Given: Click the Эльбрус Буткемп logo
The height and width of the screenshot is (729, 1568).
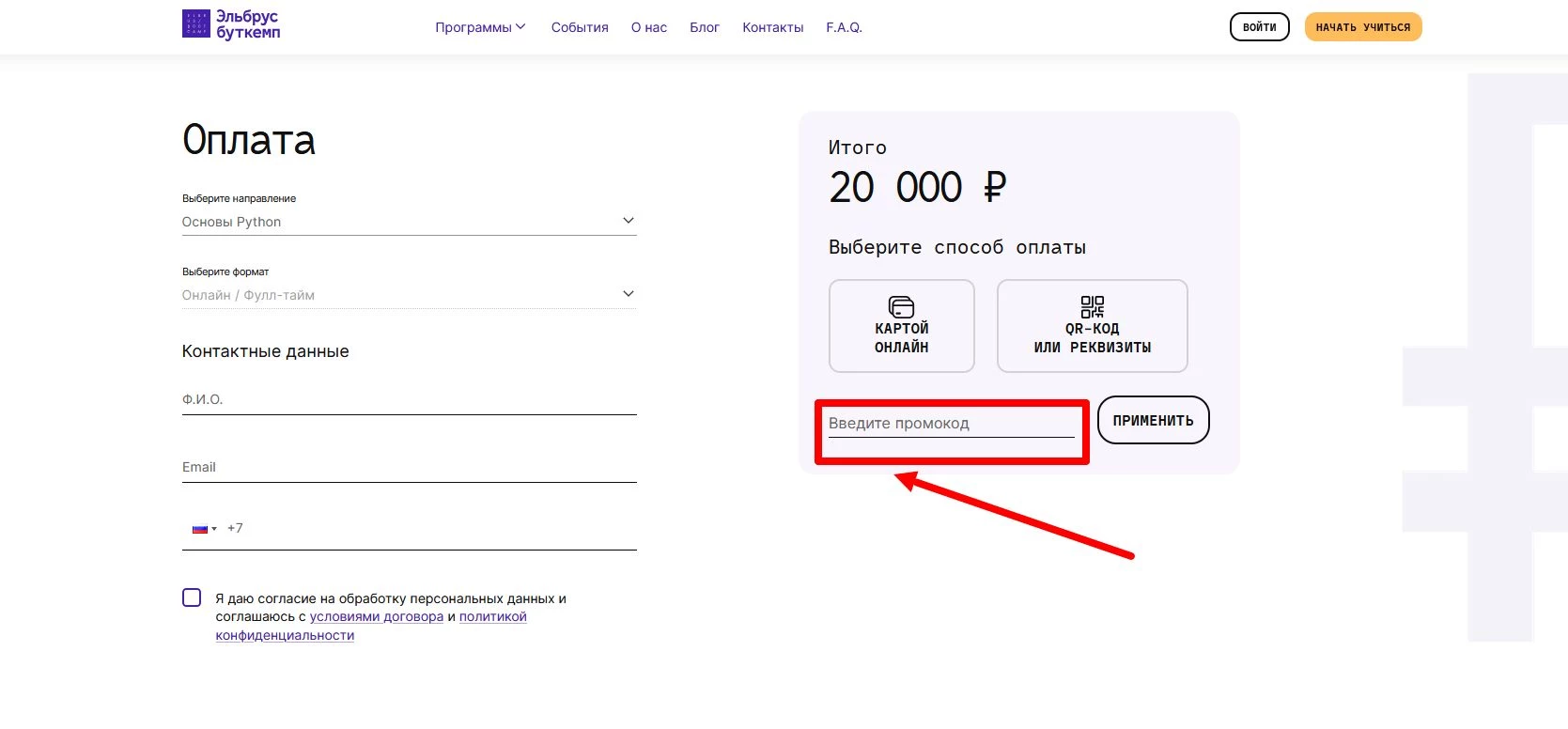Looking at the screenshot, I should [231, 24].
